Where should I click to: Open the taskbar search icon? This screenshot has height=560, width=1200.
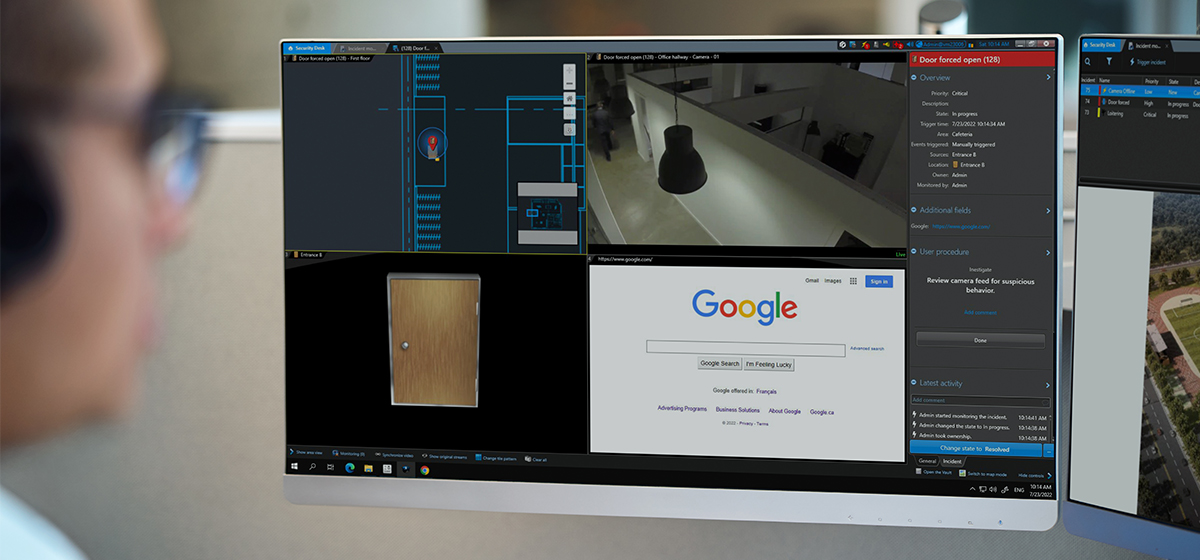coord(313,467)
